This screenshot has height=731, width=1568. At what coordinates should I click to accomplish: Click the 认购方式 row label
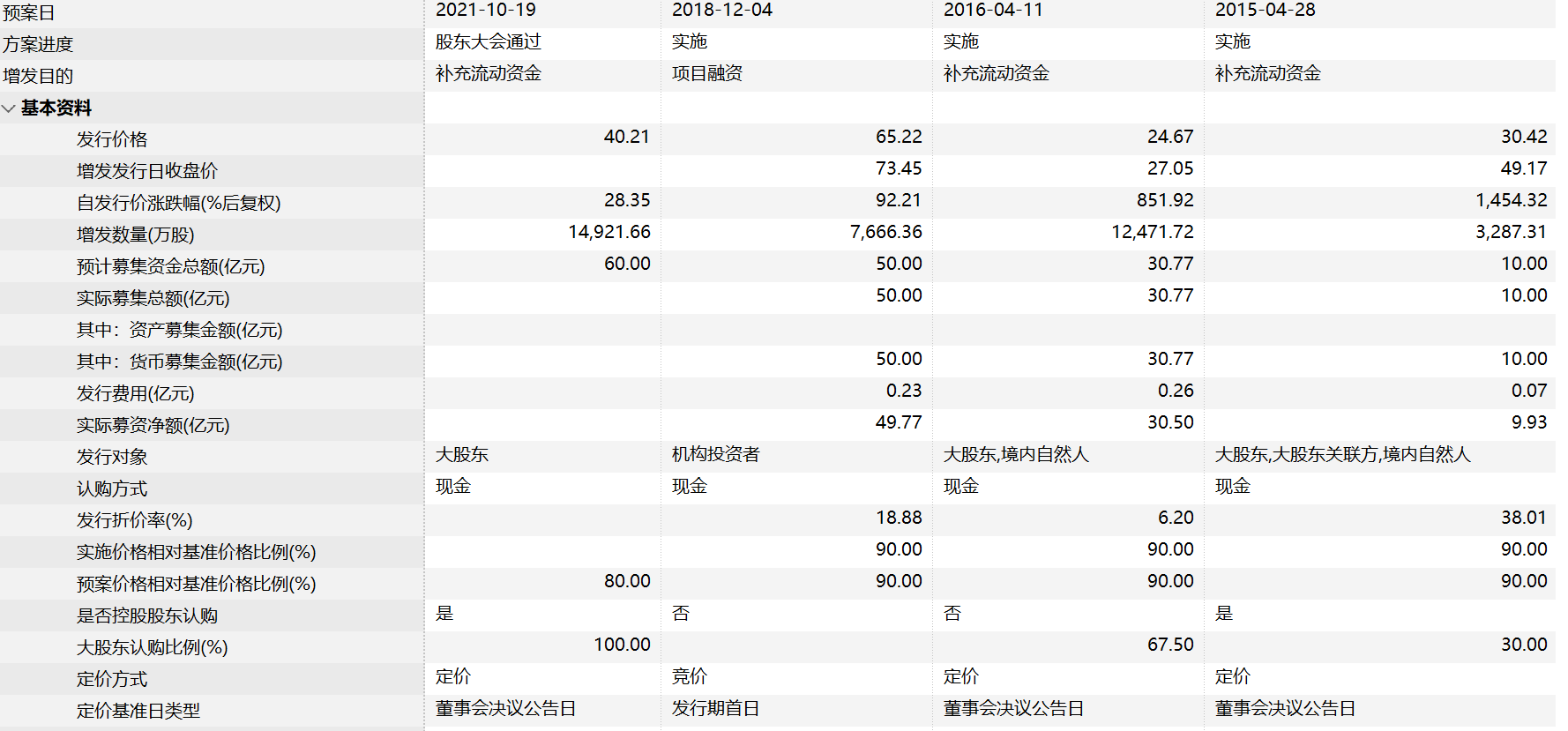pyautogui.click(x=112, y=489)
